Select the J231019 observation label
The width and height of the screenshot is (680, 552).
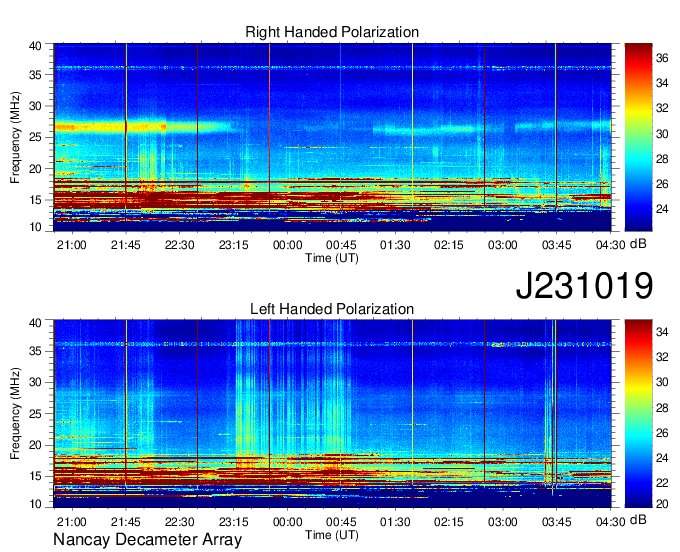[584, 285]
